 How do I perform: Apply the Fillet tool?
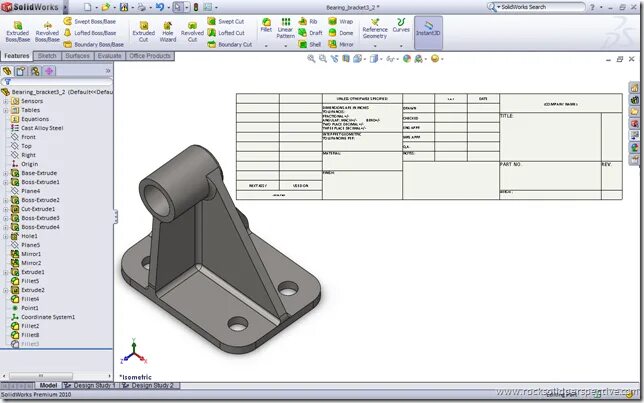click(x=266, y=25)
